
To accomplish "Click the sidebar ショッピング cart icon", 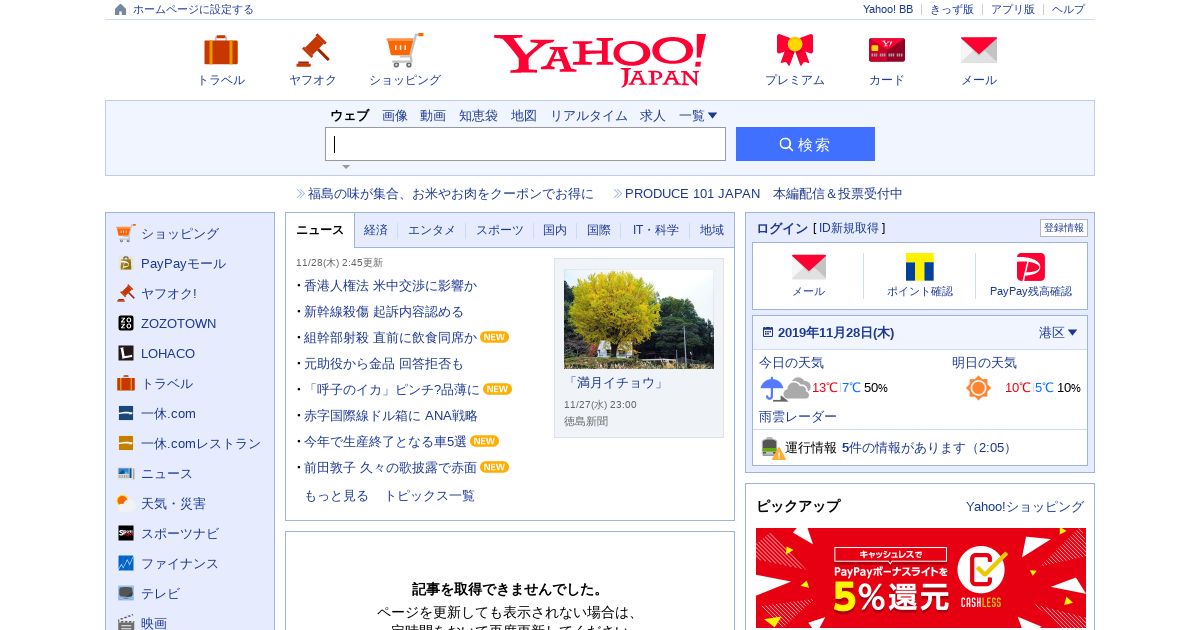I will click(x=125, y=233).
